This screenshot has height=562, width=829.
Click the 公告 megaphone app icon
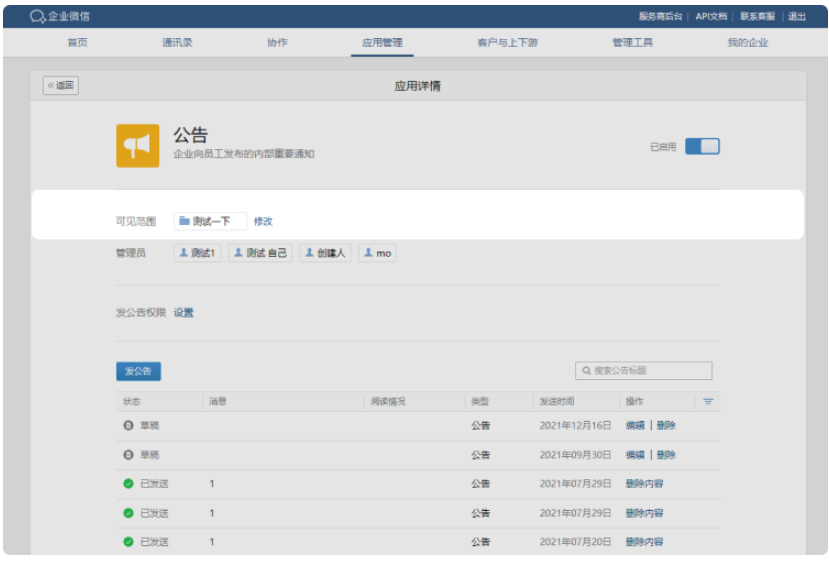click(x=137, y=146)
